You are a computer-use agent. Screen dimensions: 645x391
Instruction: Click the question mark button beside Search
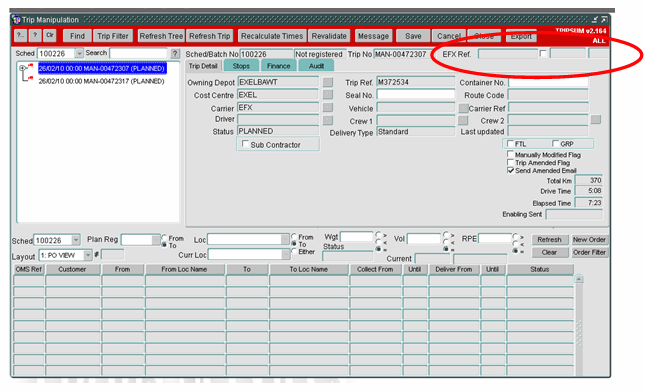[x=175, y=53]
